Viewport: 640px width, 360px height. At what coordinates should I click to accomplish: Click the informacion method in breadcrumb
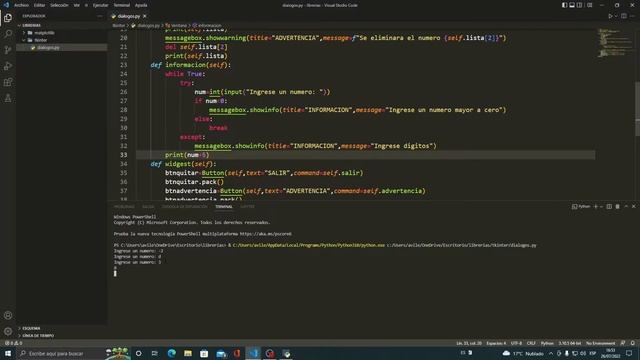click(x=207, y=25)
